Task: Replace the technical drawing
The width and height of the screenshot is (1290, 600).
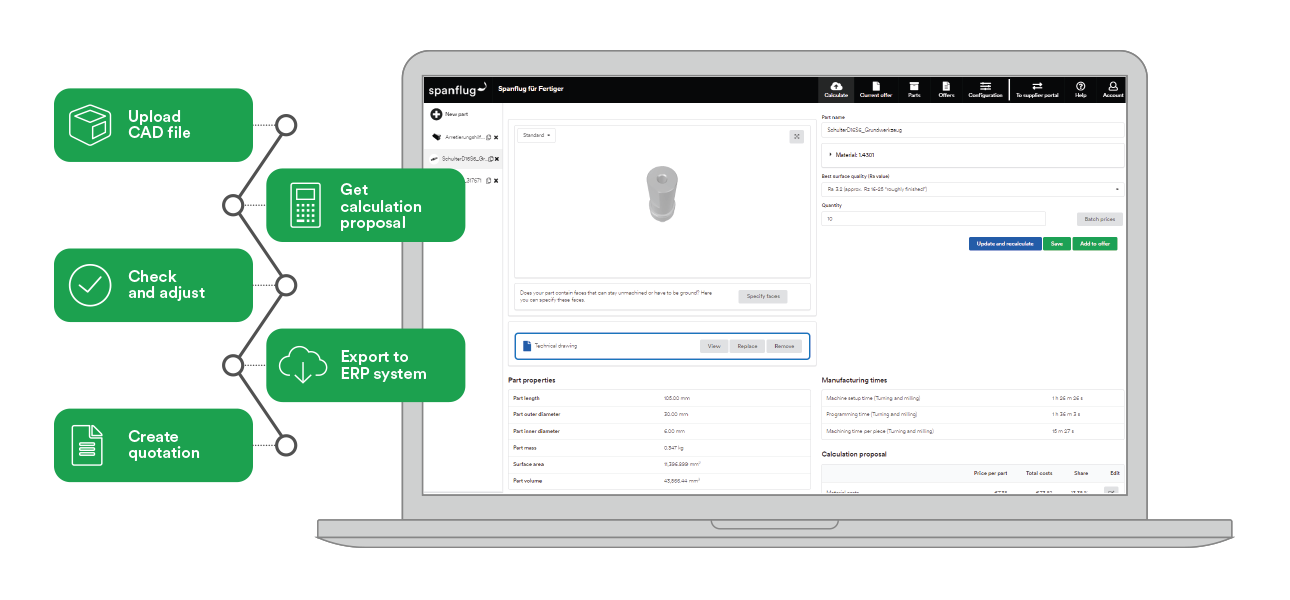Action: pos(747,346)
